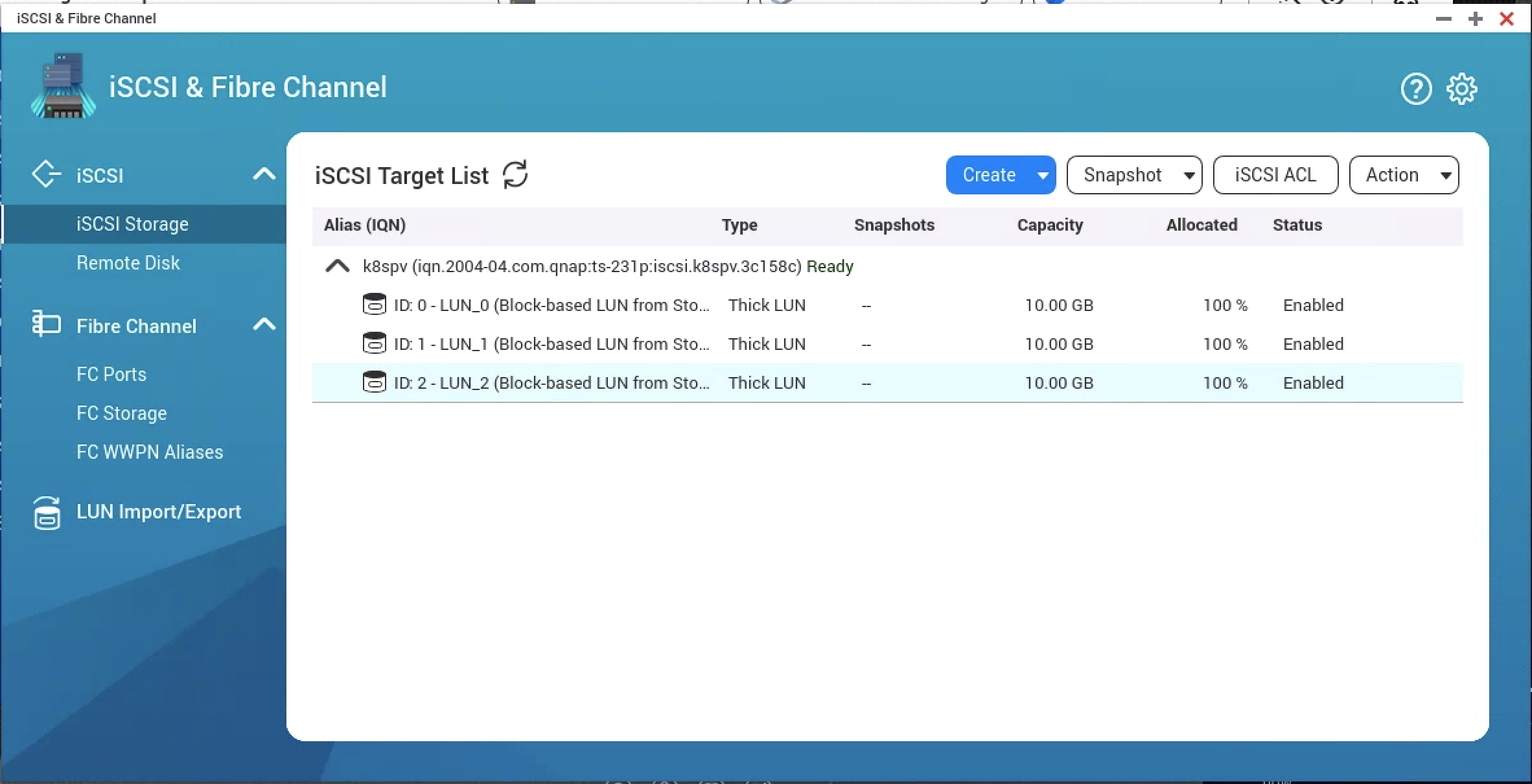Open the Snapshot dropdown
1532x784 pixels.
point(1134,175)
